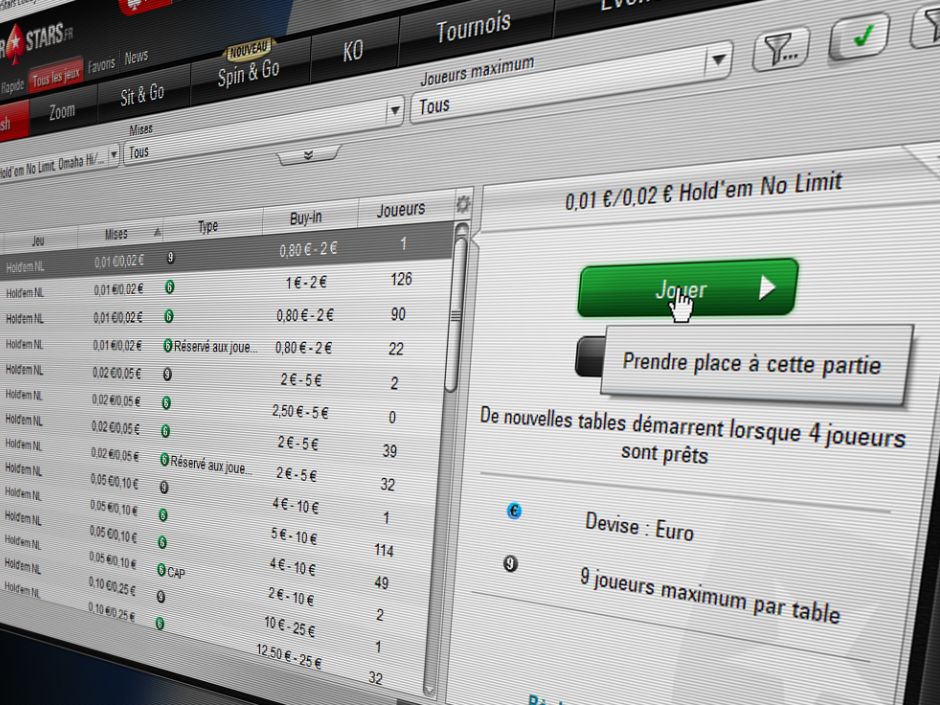Open the Spin & Go tab
The height and width of the screenshot is (705, 940).
pos(249,73)
